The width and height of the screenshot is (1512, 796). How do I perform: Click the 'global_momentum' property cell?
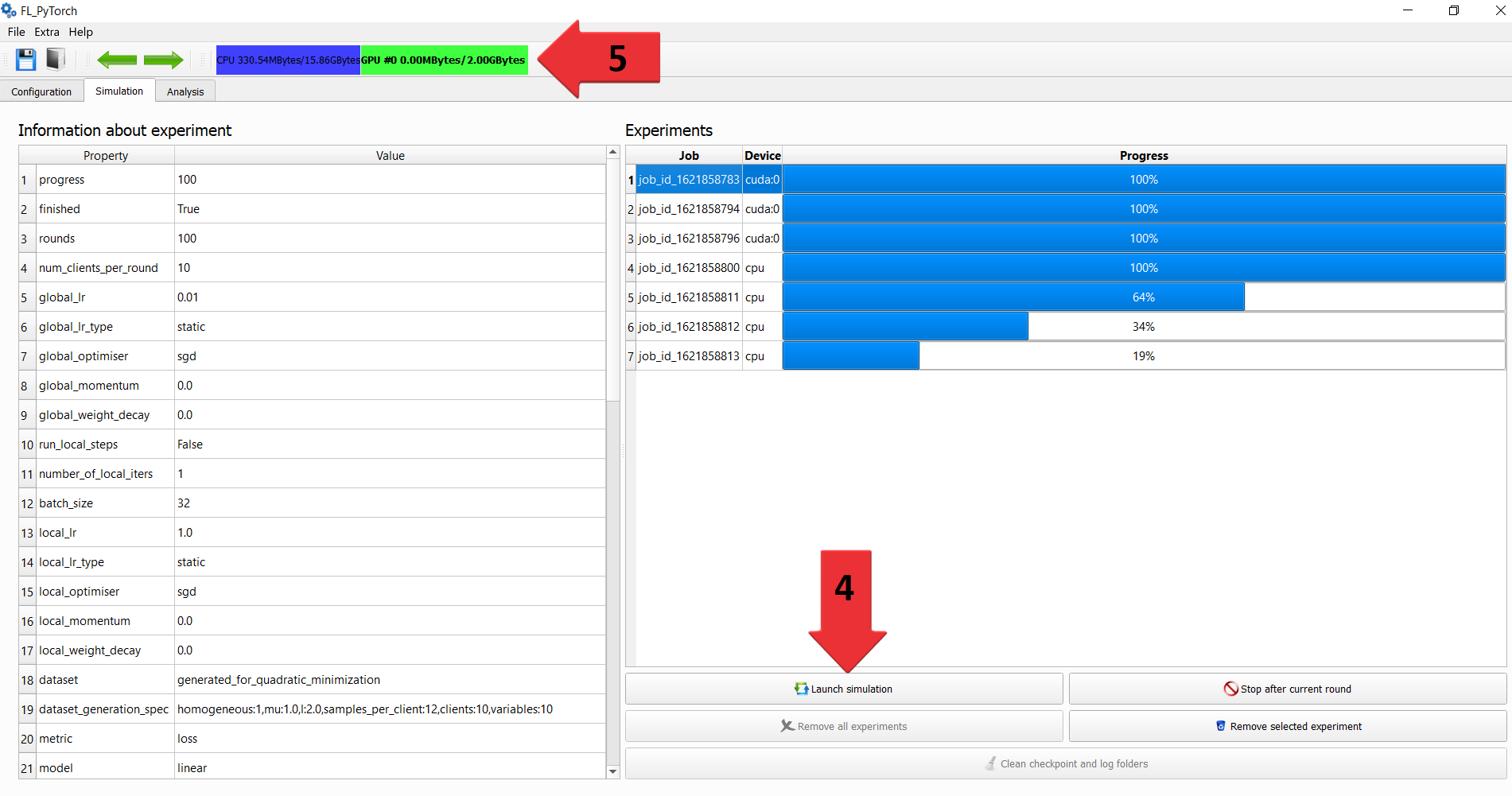pyautogui.click(x=105, y=386)
